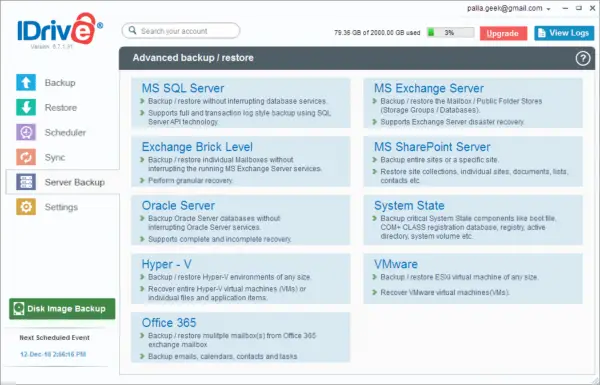Image resolution: width=600 pixels, height=385 pixels.
Task: Click the Version number text under logo
Action: (51, 46)
